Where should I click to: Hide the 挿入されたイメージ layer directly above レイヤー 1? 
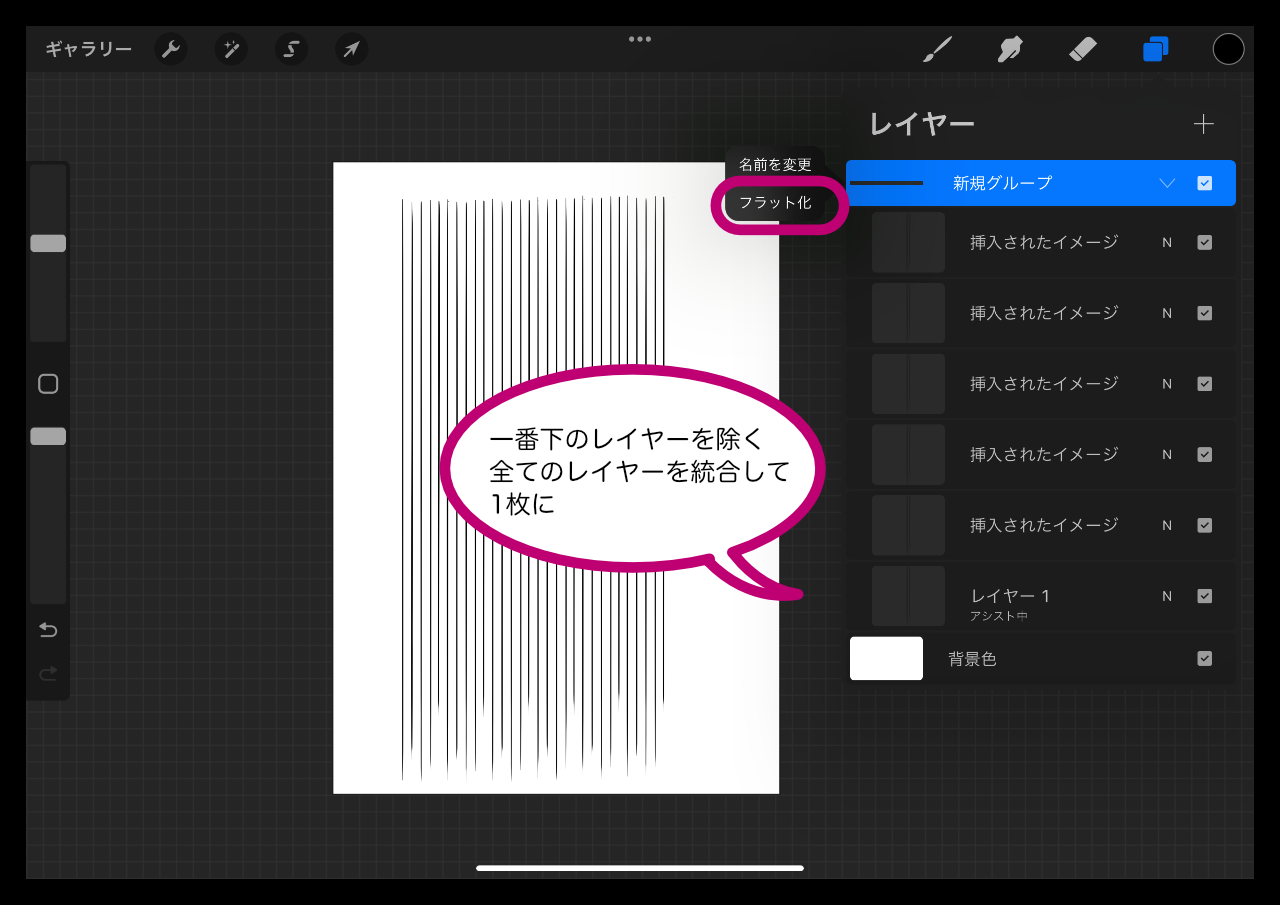tap(1205, 525)
